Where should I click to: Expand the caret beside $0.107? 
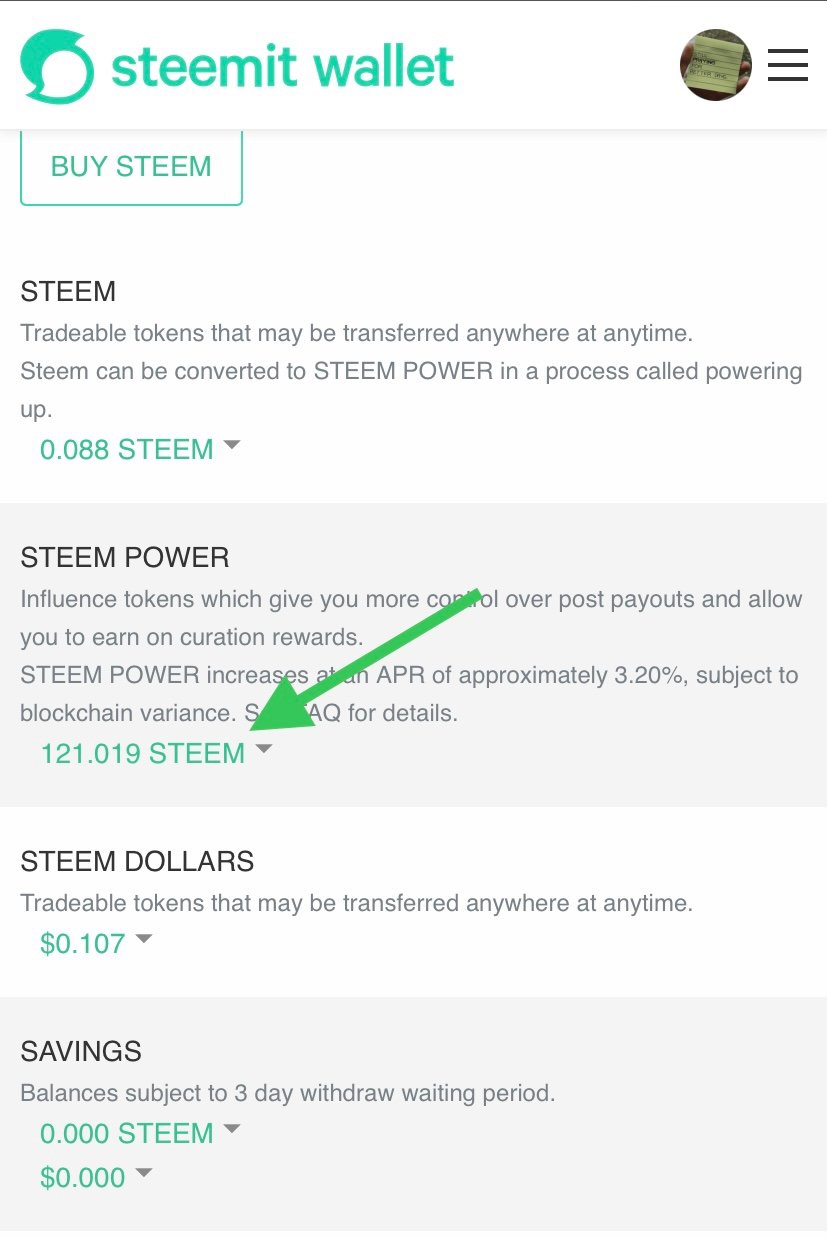click(x=144, y=939)
